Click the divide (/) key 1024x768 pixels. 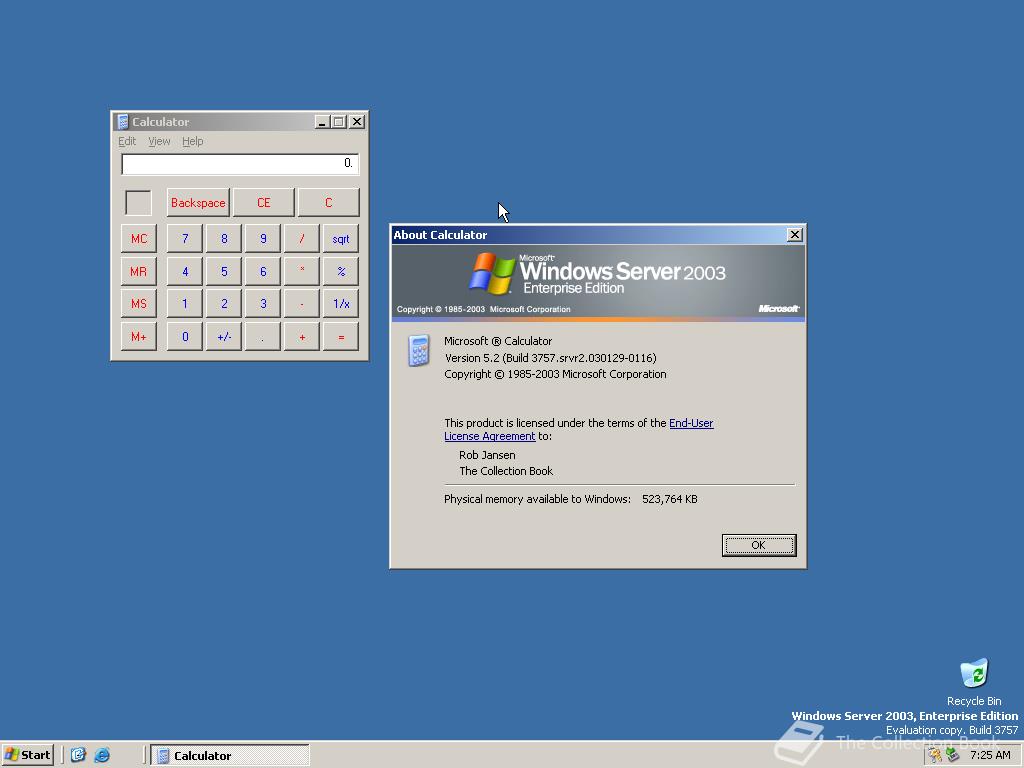tap(302, 238)
